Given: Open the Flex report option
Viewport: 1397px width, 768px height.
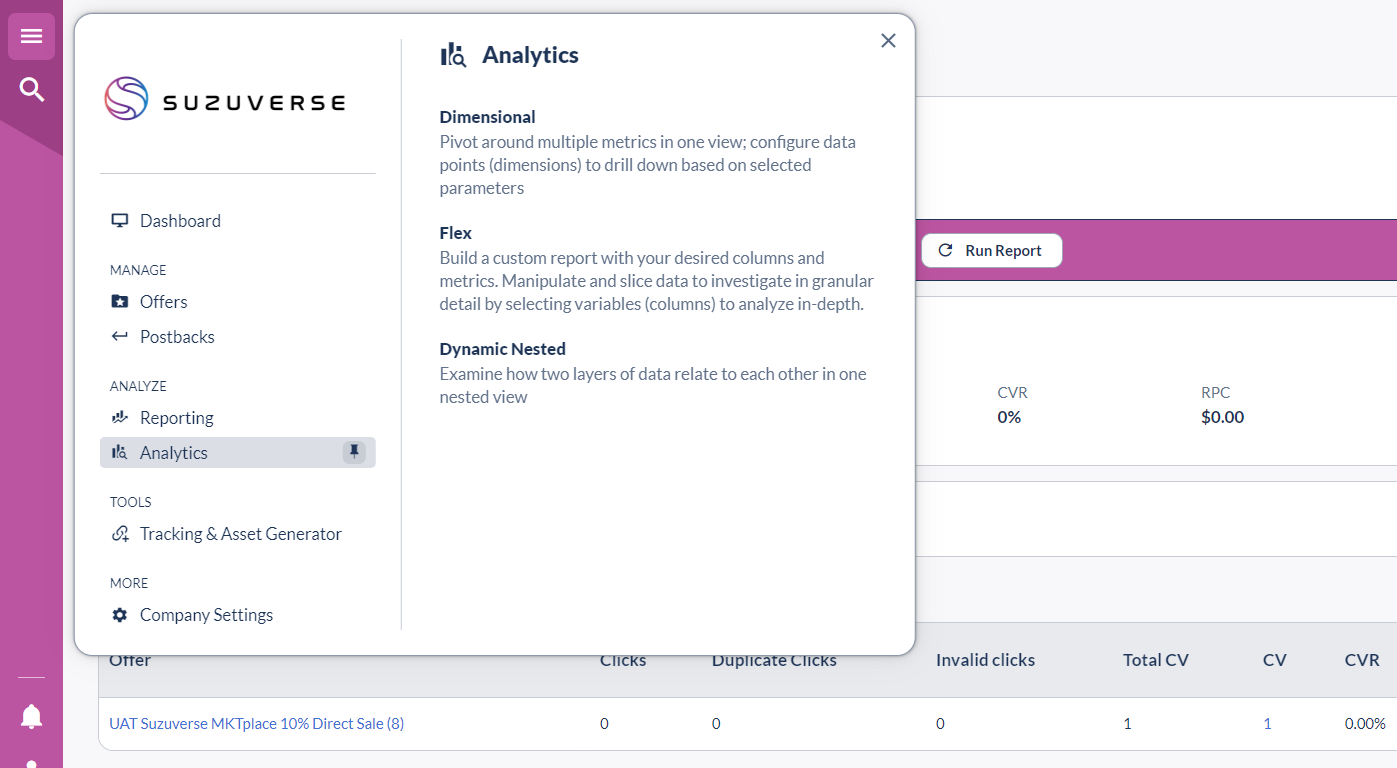Looking at the screenshot, I should tap(455, 233).
